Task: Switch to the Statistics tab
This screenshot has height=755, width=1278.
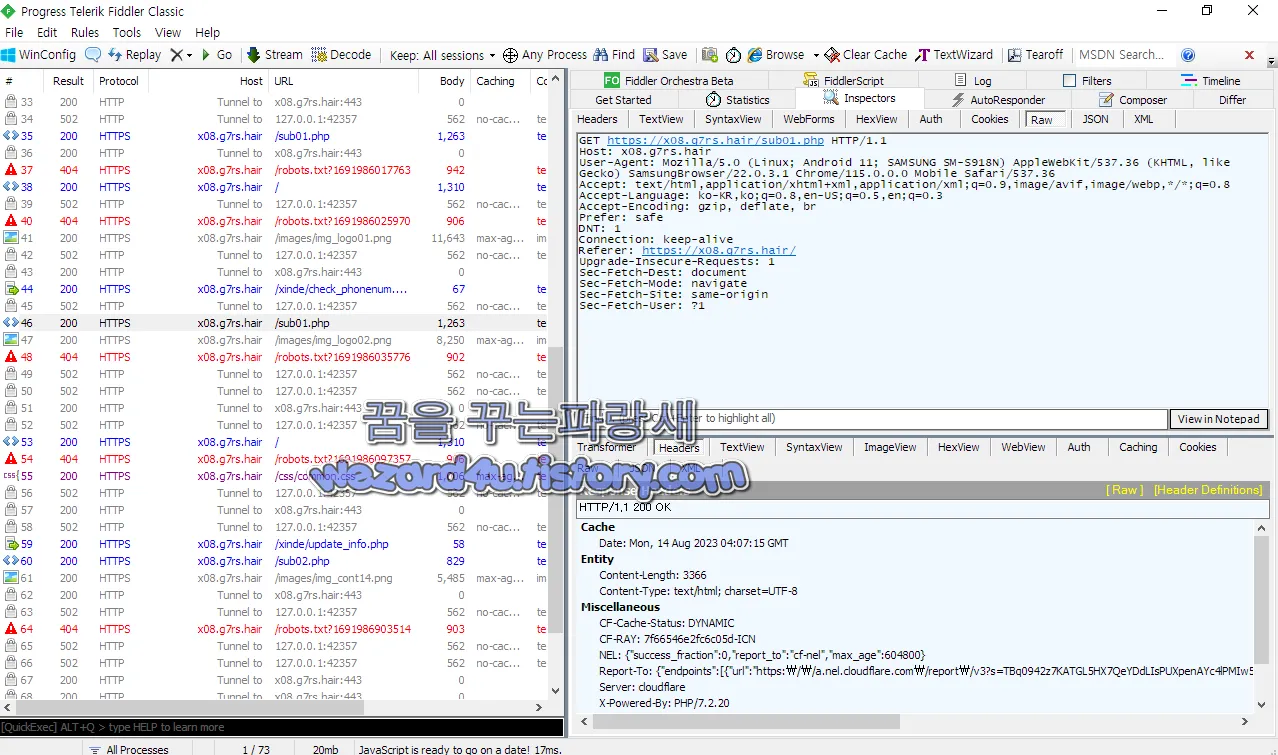Action: [737, 100]
